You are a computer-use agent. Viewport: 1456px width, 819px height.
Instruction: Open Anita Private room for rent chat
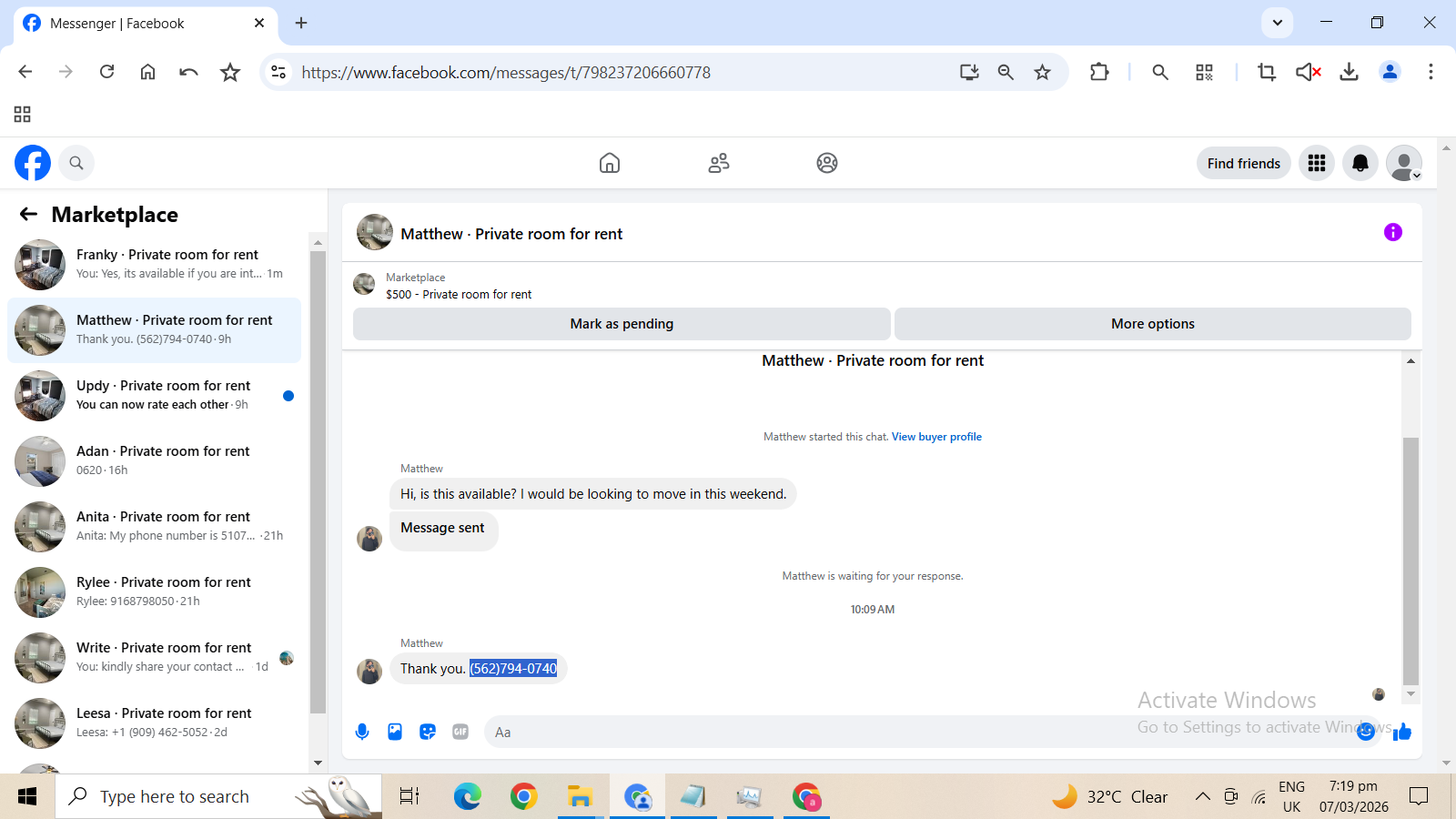[x=155, y=526]
